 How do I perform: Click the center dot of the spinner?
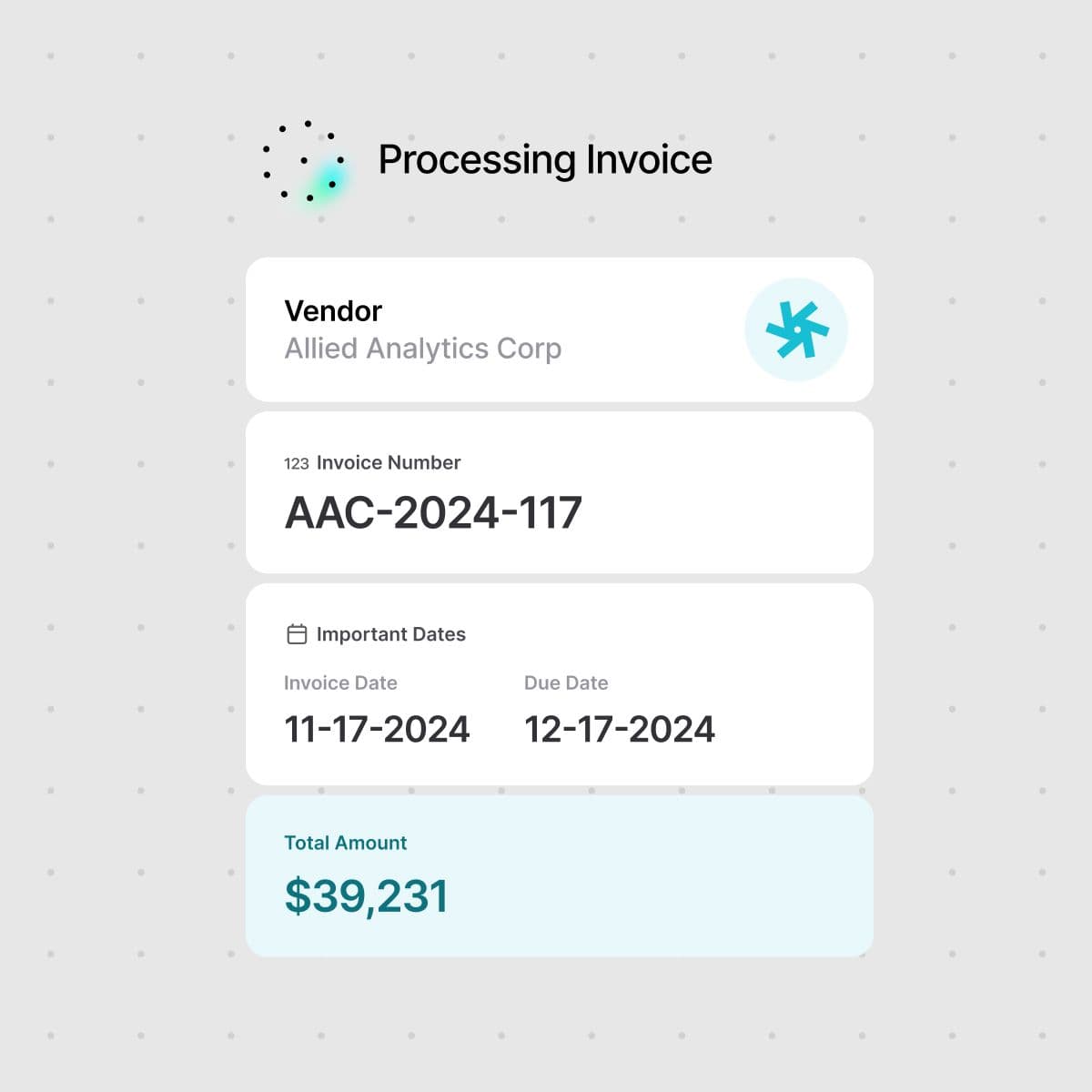pos(304,160)
